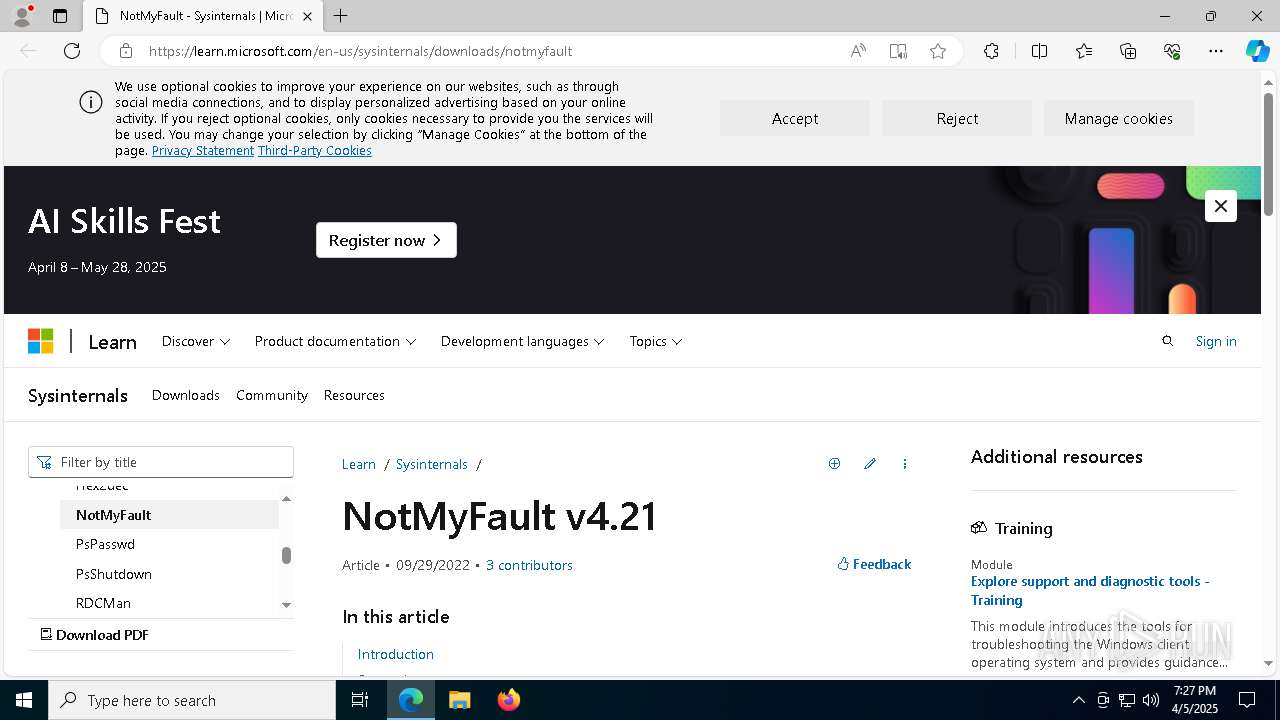The height and width of the screenshot is (720, 1280).
Task: Expand Product documentation dropdown
Action: (x=335, y=341)
